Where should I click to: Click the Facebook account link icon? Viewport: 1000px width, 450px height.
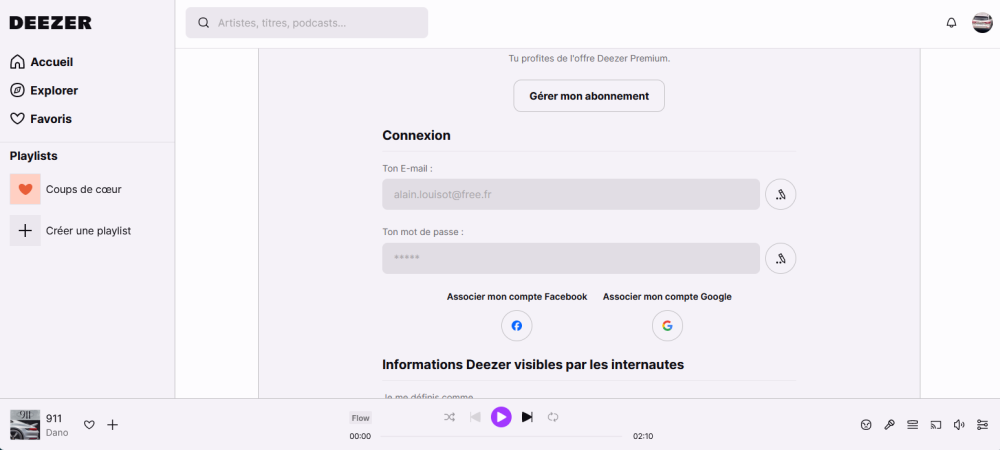click(517, 326)
